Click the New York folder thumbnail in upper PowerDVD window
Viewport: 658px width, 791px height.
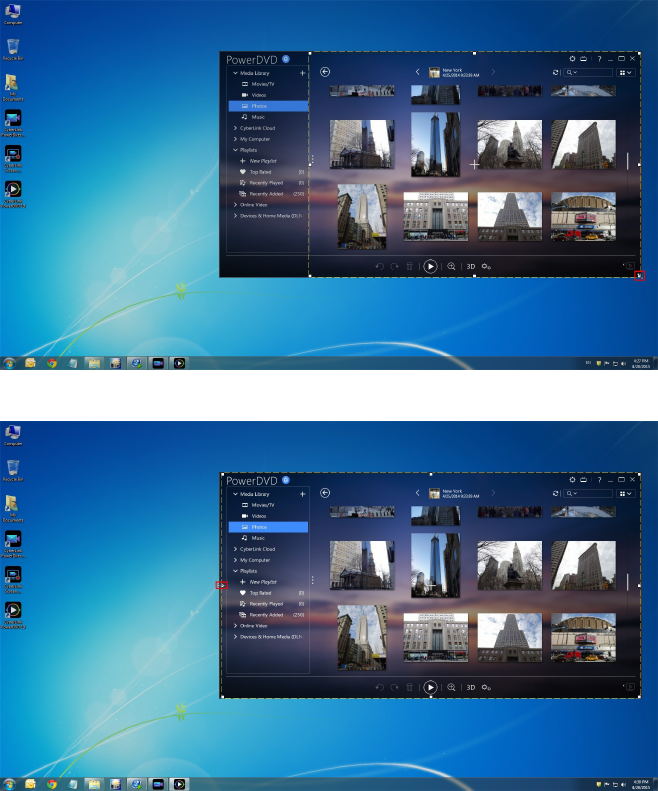pos(434,72)
